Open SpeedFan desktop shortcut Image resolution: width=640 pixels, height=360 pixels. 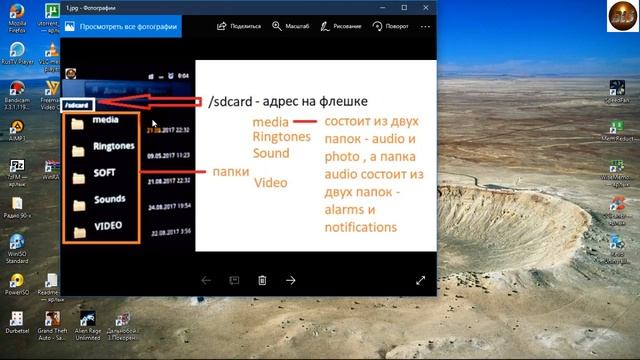coord(617,91)
